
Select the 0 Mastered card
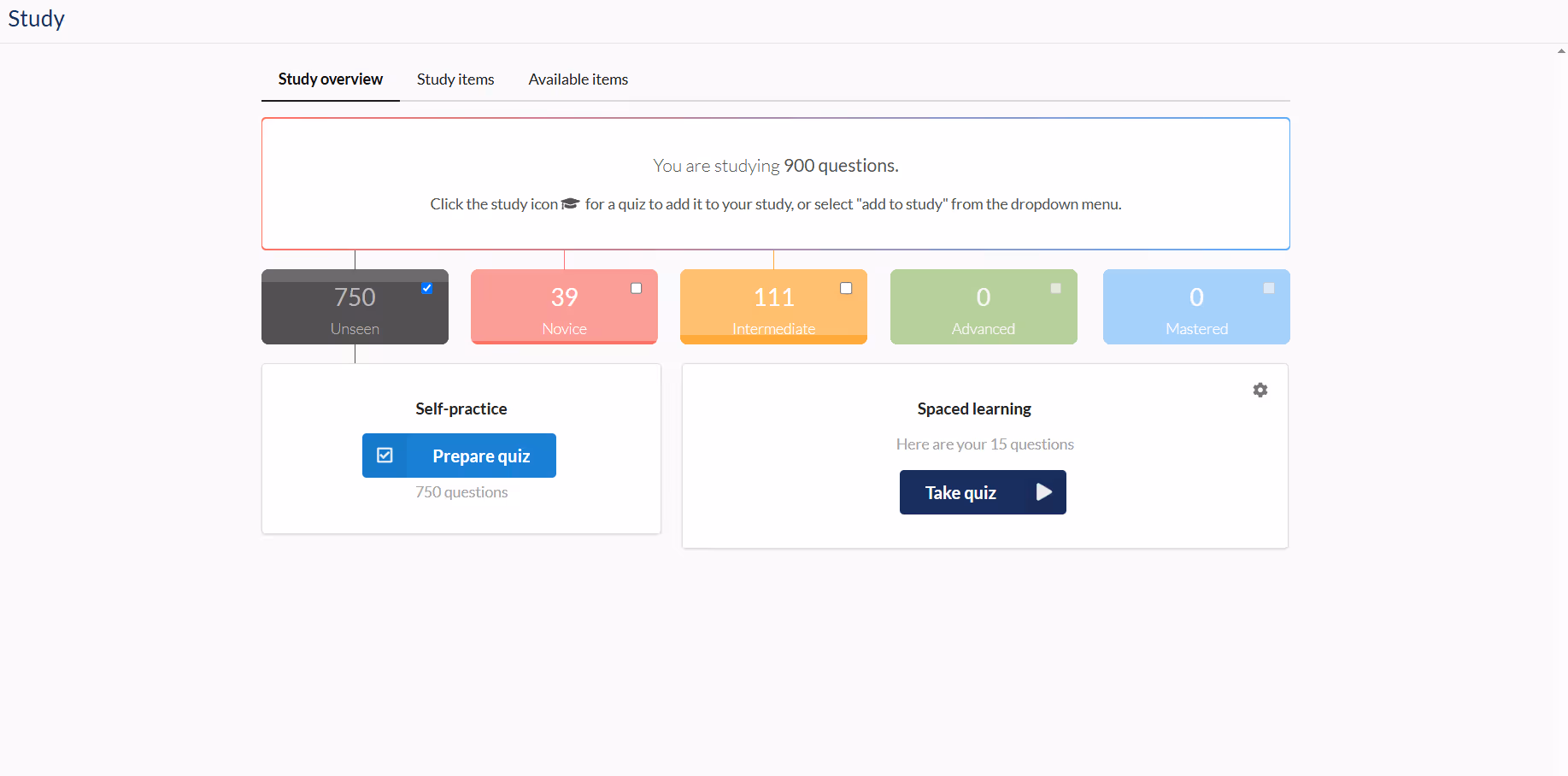[1196, 307]
